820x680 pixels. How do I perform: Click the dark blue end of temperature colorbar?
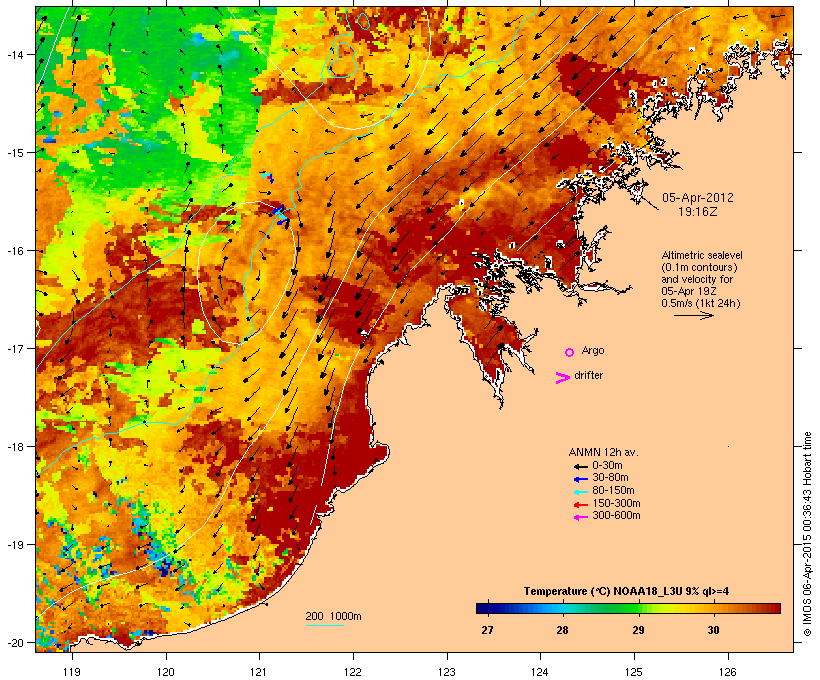click(x=482, y=608)
